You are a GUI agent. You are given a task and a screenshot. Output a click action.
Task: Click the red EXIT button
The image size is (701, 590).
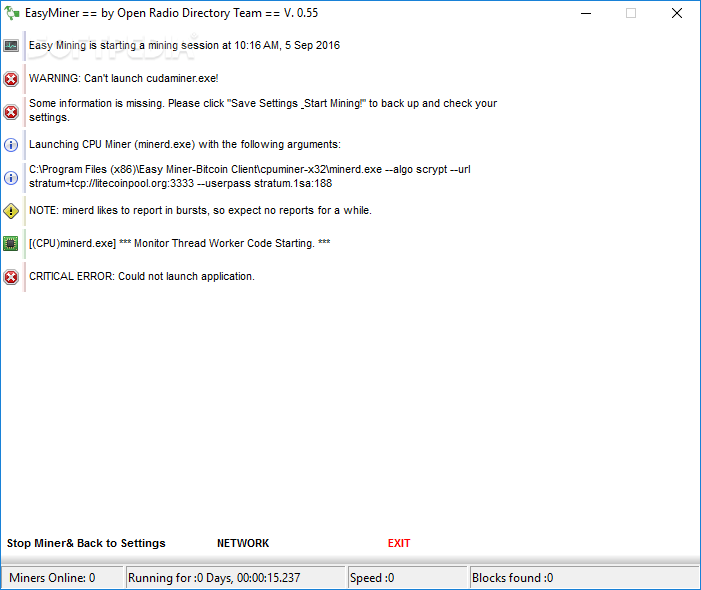(399, 543)
